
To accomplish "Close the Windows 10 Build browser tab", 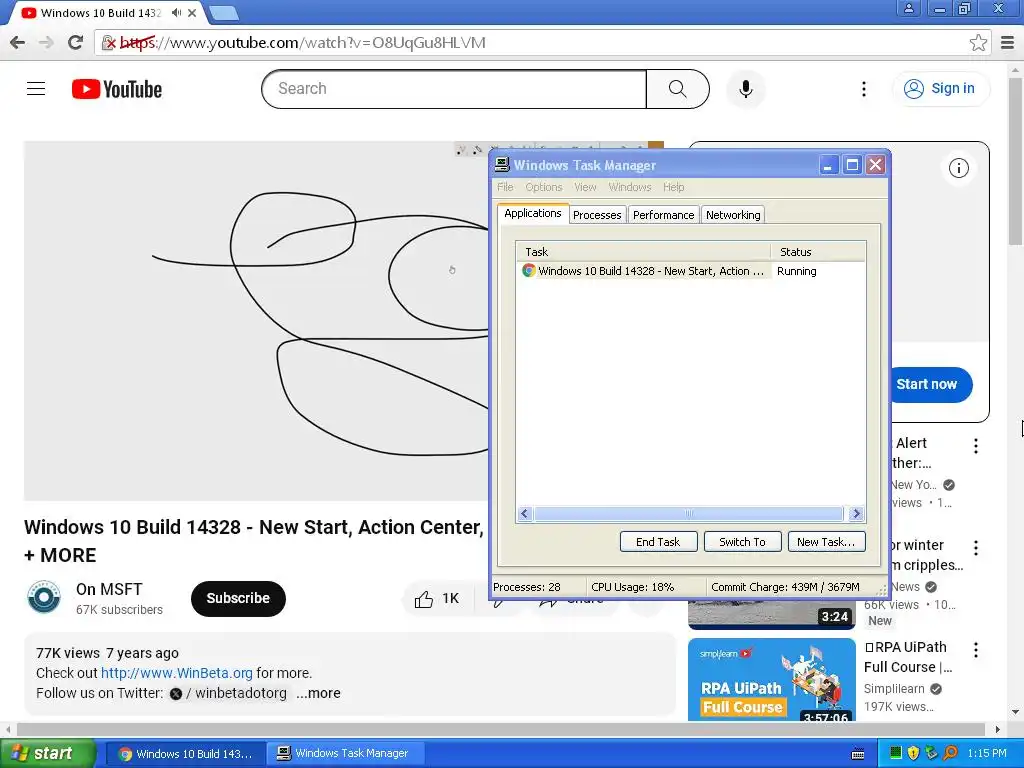I will [192, 12].
